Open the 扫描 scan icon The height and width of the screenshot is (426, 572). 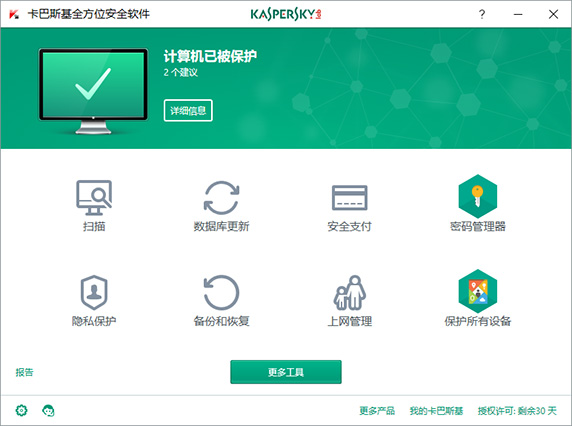[94, 198]
